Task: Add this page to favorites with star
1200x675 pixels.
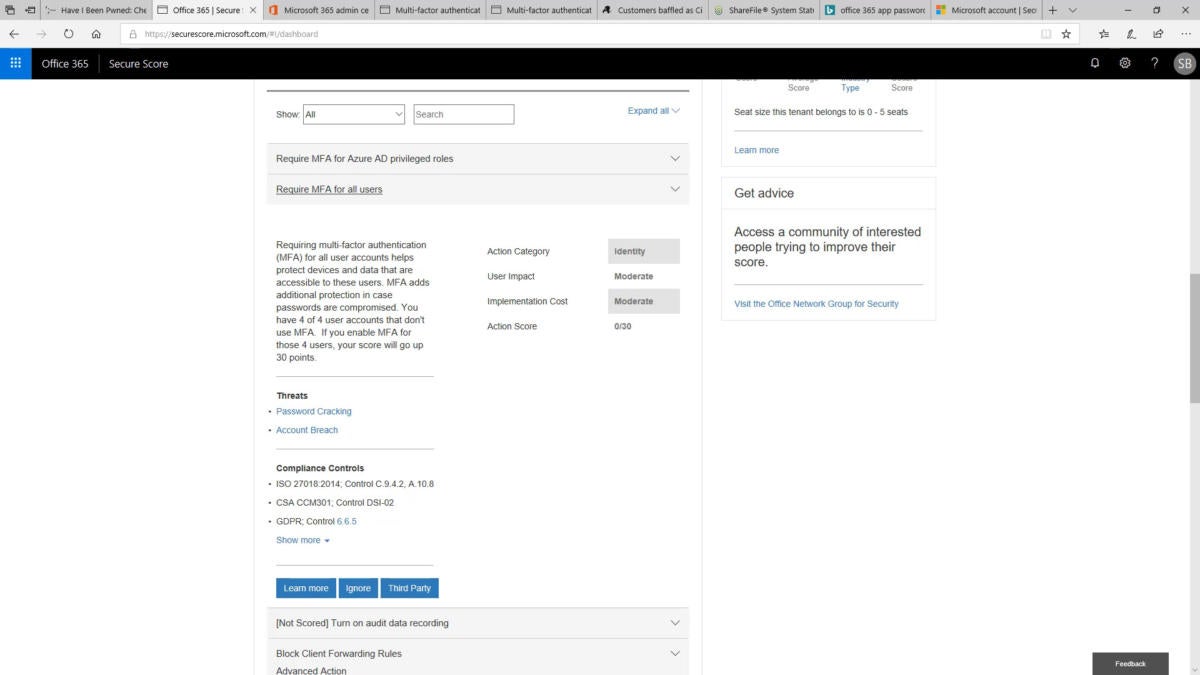Action: click(x=1066, y=33)
